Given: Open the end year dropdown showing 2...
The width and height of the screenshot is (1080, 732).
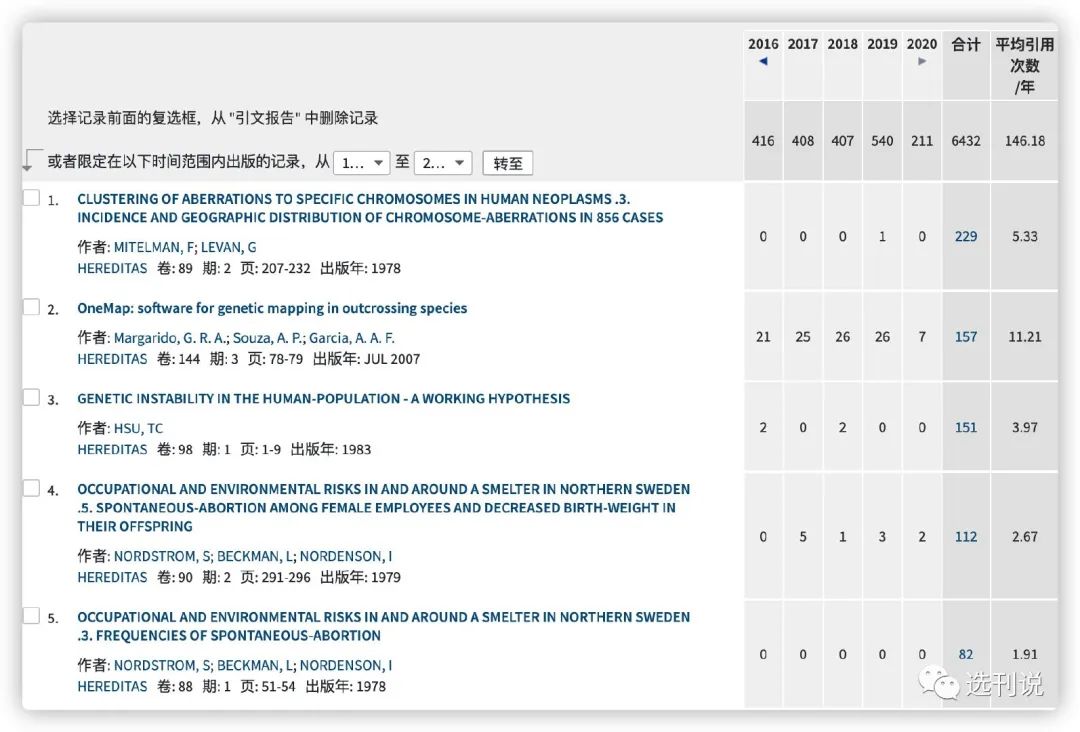Looking at the screenshot, I should pyautogui.click(x=443, y=163).
